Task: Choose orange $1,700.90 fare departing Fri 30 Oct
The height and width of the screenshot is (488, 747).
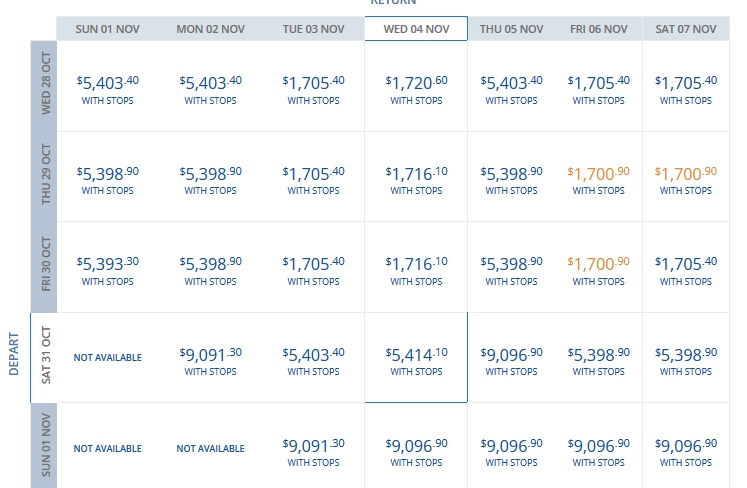Action: (x=599, y=269)
